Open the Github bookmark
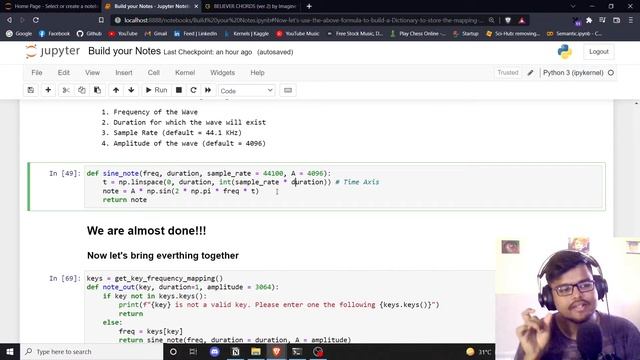This screenshot has width=640, height=360. coord(89,33)
